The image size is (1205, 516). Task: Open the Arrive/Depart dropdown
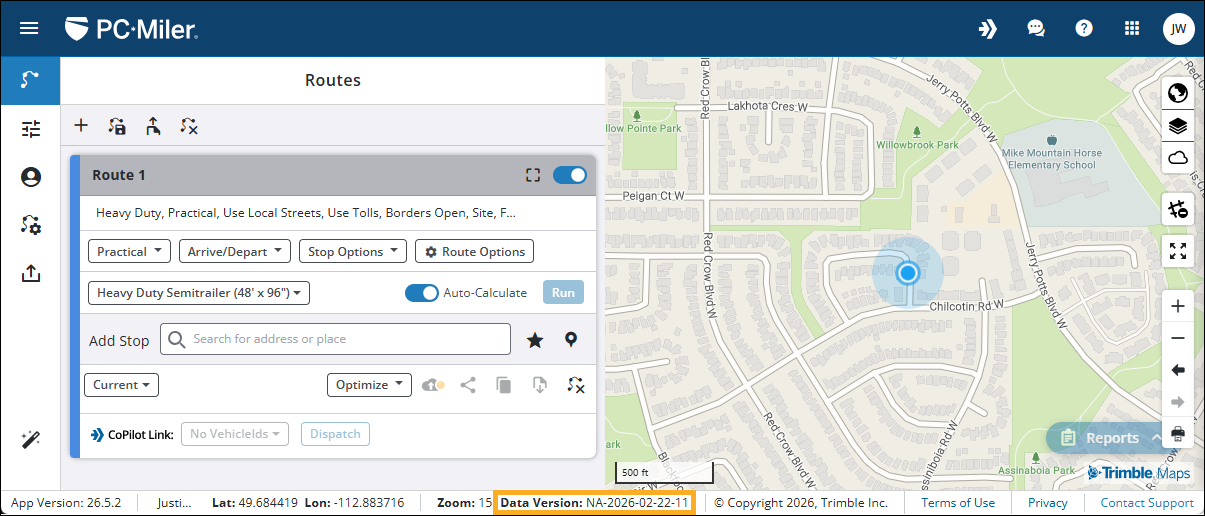[235, 252]
